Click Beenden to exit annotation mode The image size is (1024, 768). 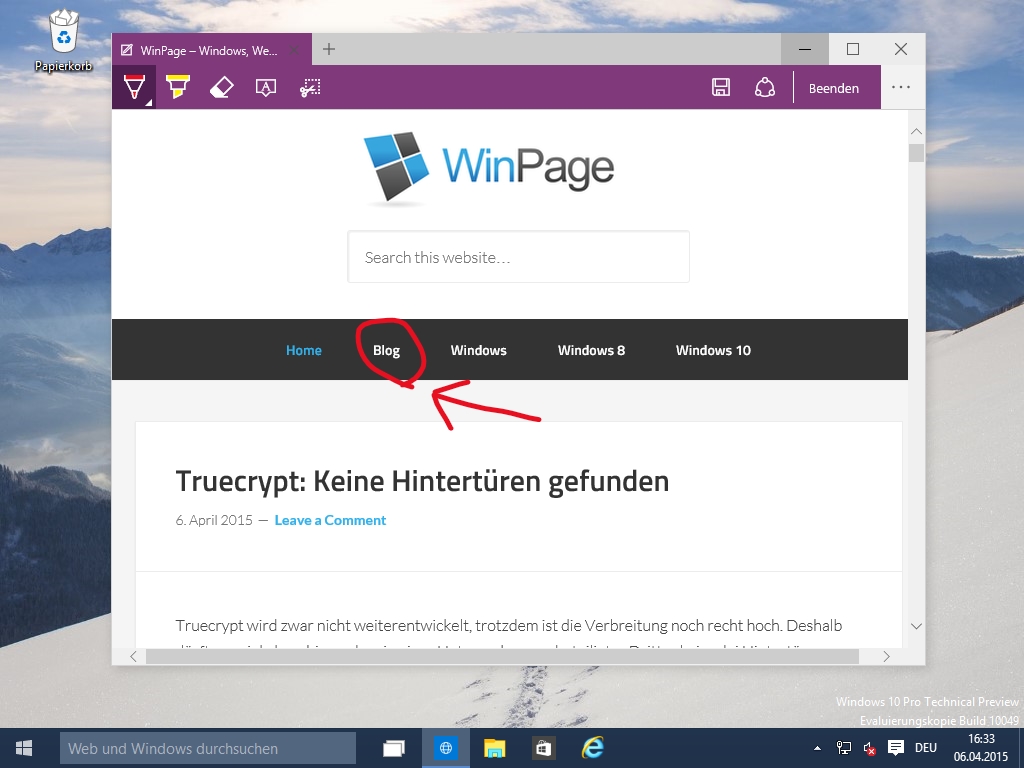pyautogui.click(x=834, y=88)
